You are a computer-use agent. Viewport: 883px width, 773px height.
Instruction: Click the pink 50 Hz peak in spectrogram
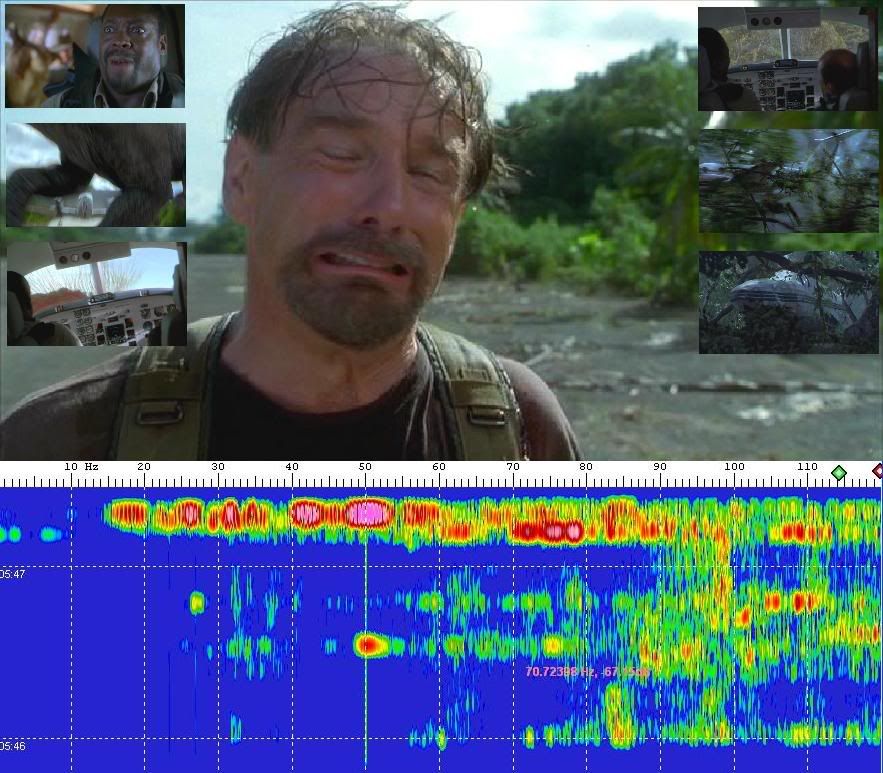pyautogui.click(x=367, y=514)
